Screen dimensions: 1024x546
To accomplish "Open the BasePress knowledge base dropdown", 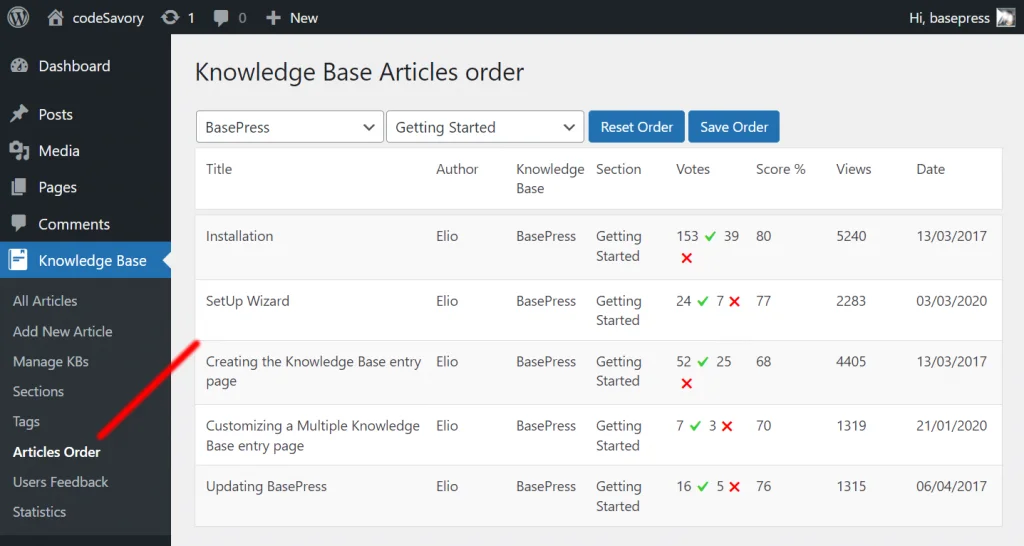I will (289, 127).
